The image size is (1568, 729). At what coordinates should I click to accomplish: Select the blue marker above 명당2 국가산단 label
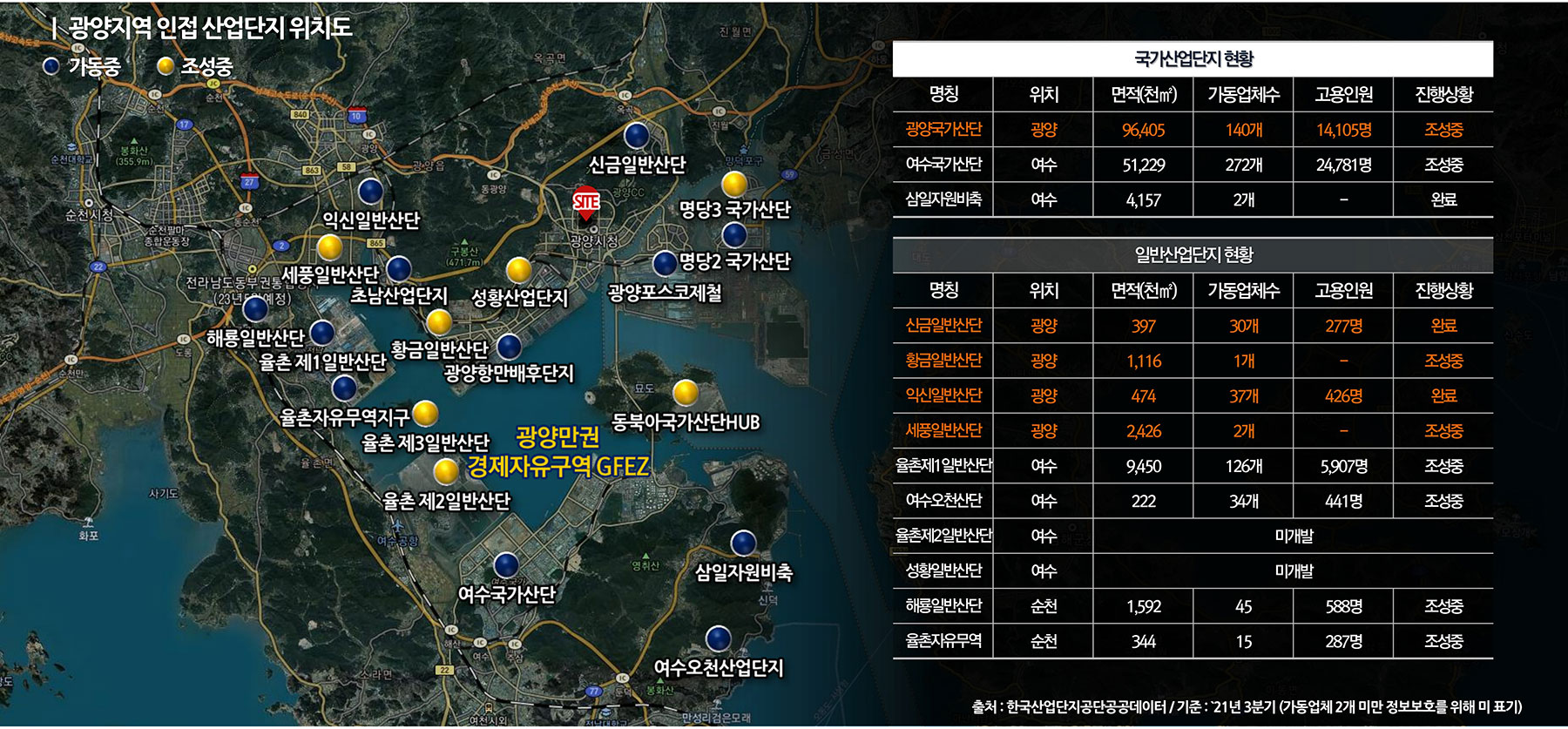[734, 234]
